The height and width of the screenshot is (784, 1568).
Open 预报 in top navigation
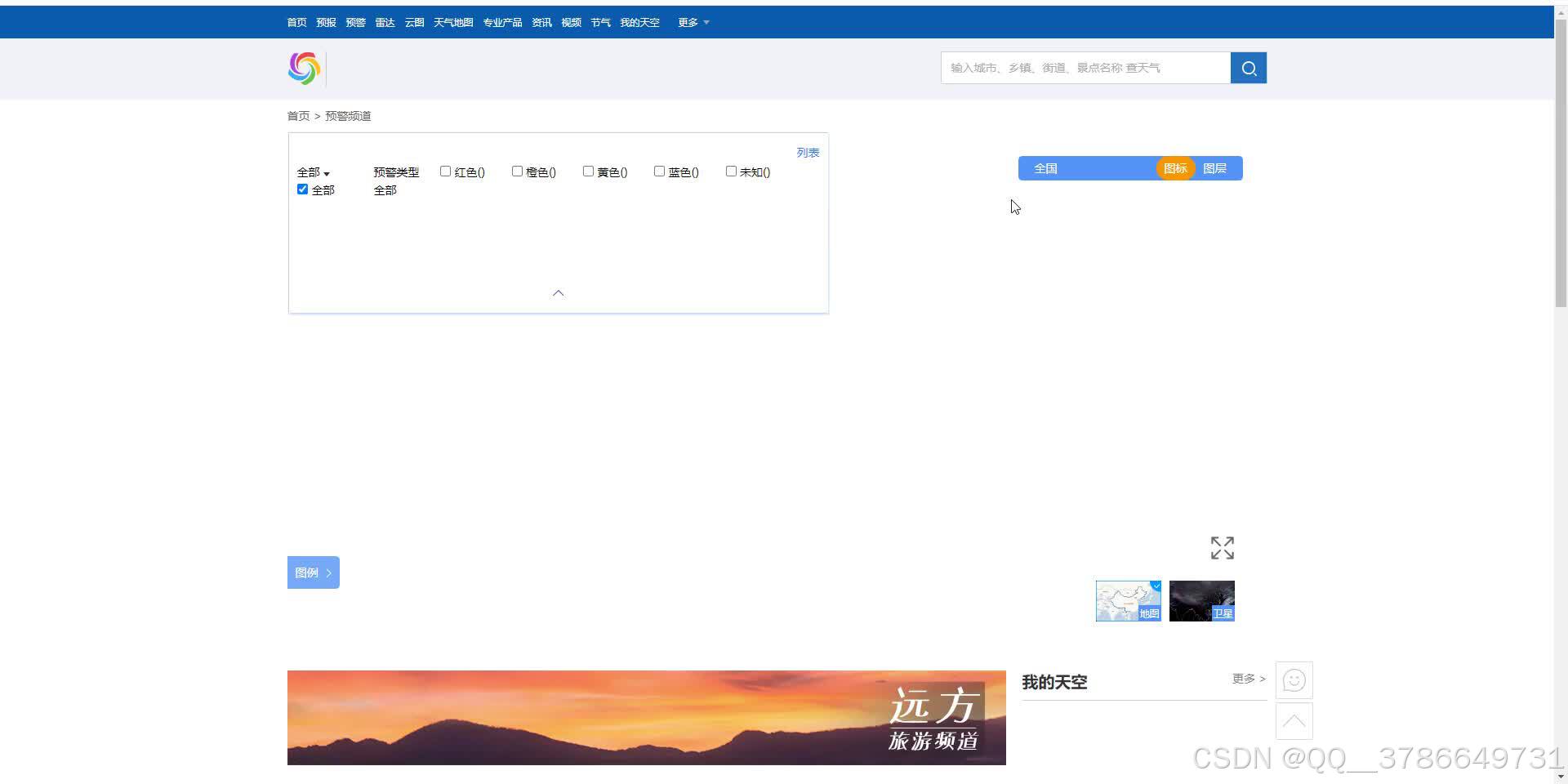coord(326,22)
